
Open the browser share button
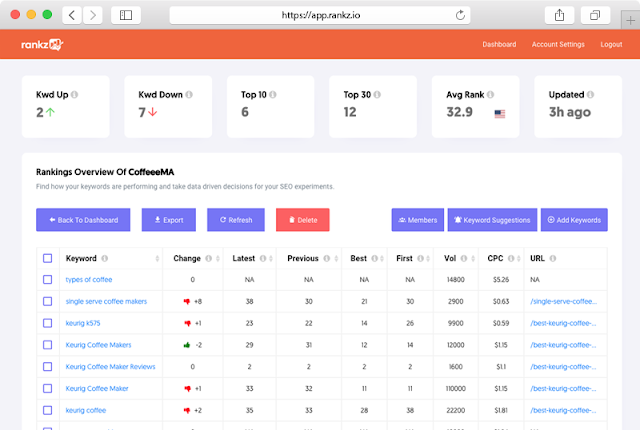point(560,16)
